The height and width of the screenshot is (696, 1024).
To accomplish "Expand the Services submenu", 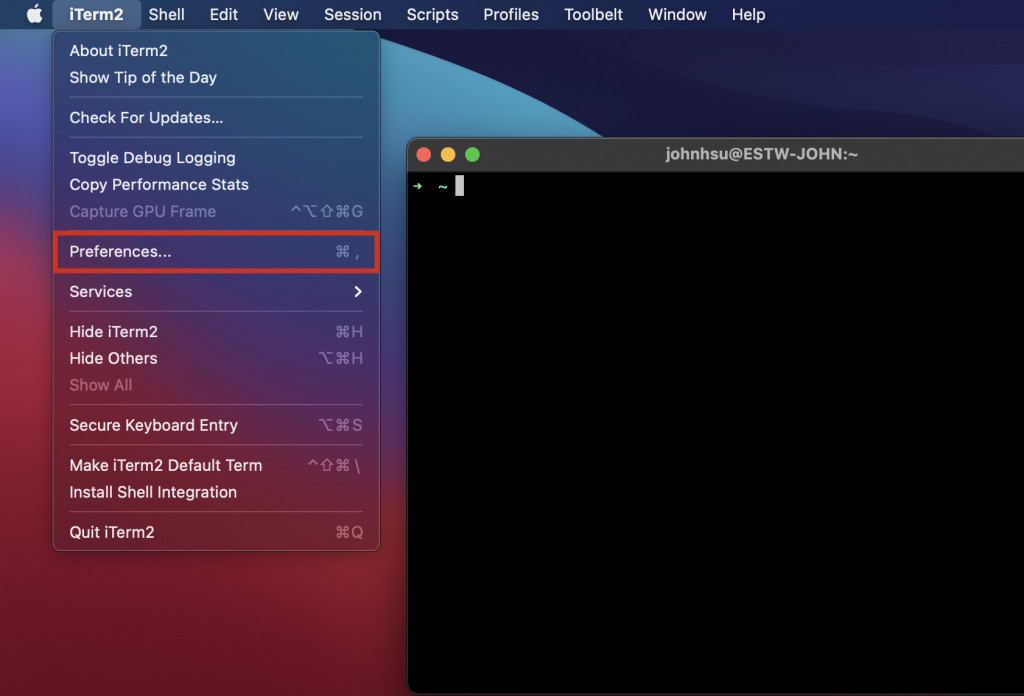I will pos(216,291).
